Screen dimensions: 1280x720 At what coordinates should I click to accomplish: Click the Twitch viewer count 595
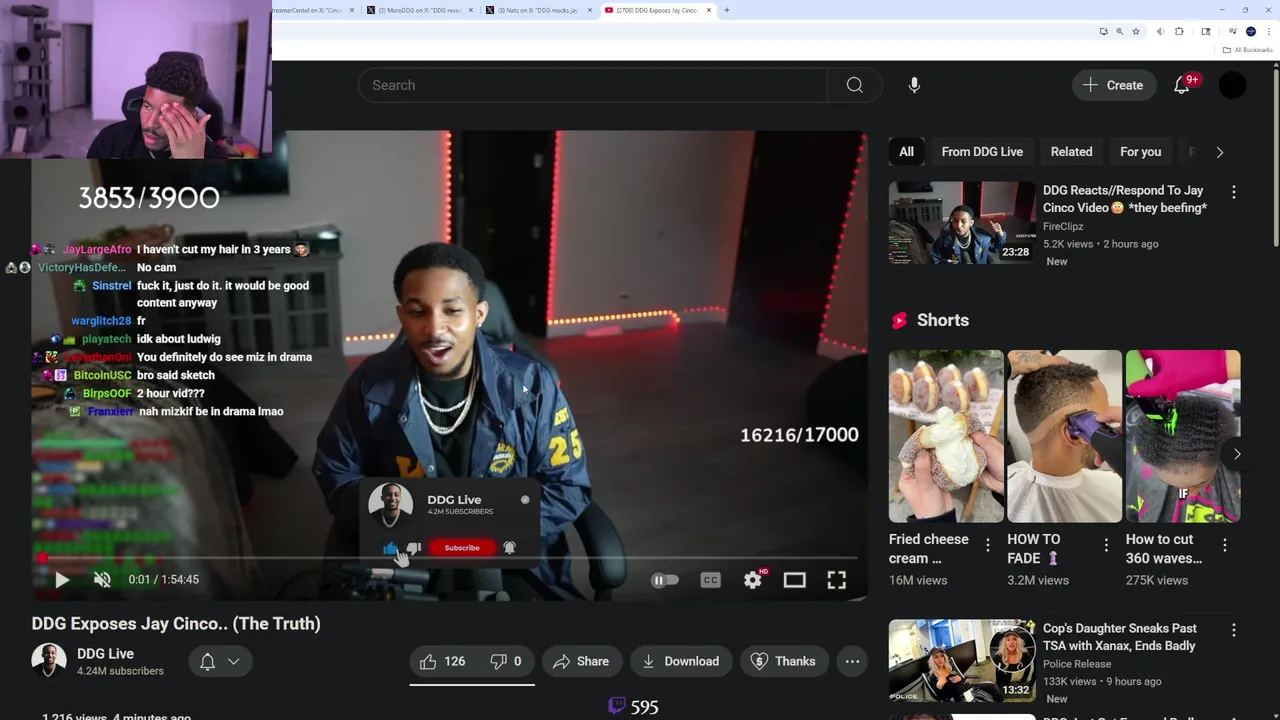coord(634,707)
